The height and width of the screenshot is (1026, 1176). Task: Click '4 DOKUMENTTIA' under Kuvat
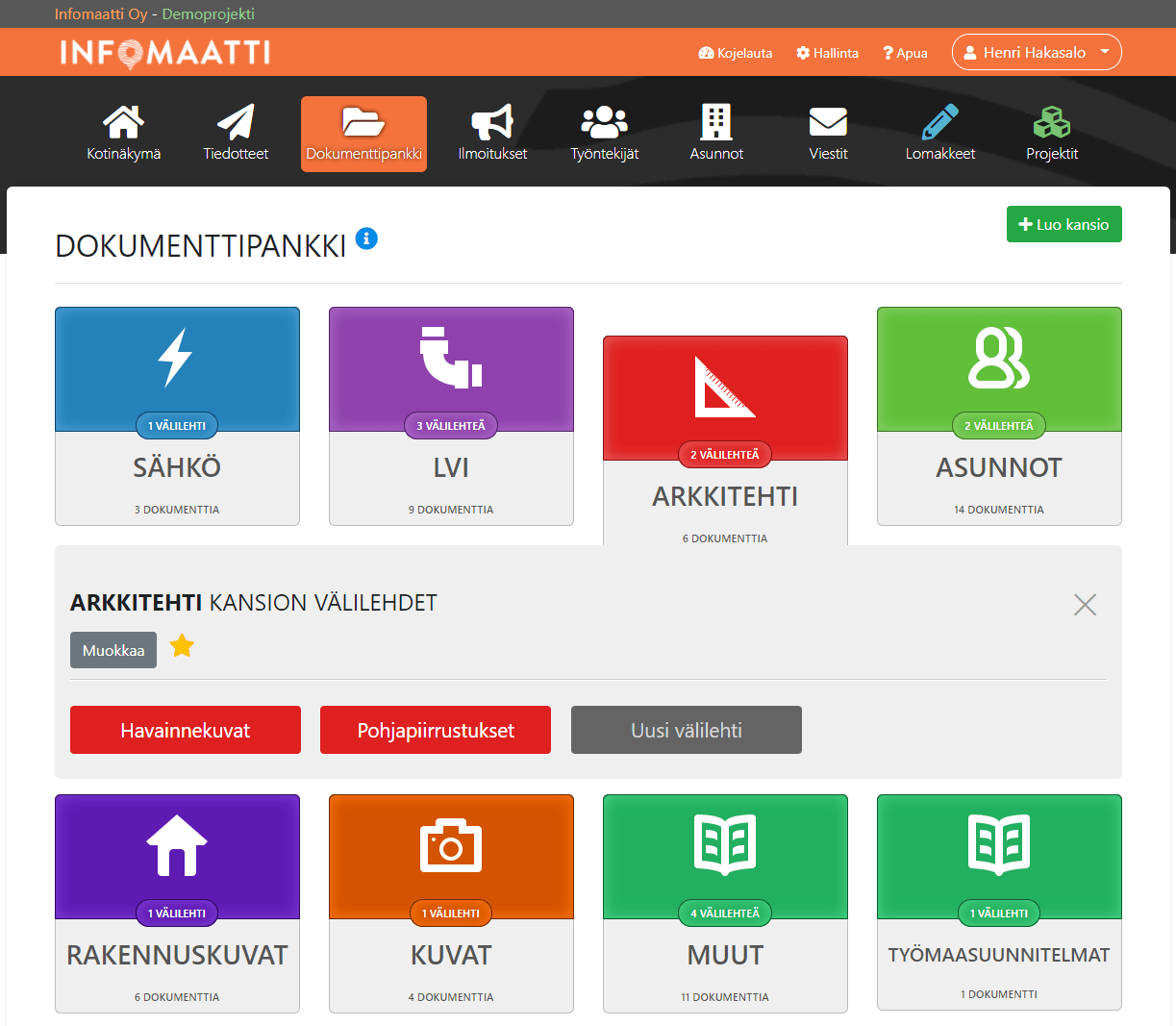click(x=451, y=997)
